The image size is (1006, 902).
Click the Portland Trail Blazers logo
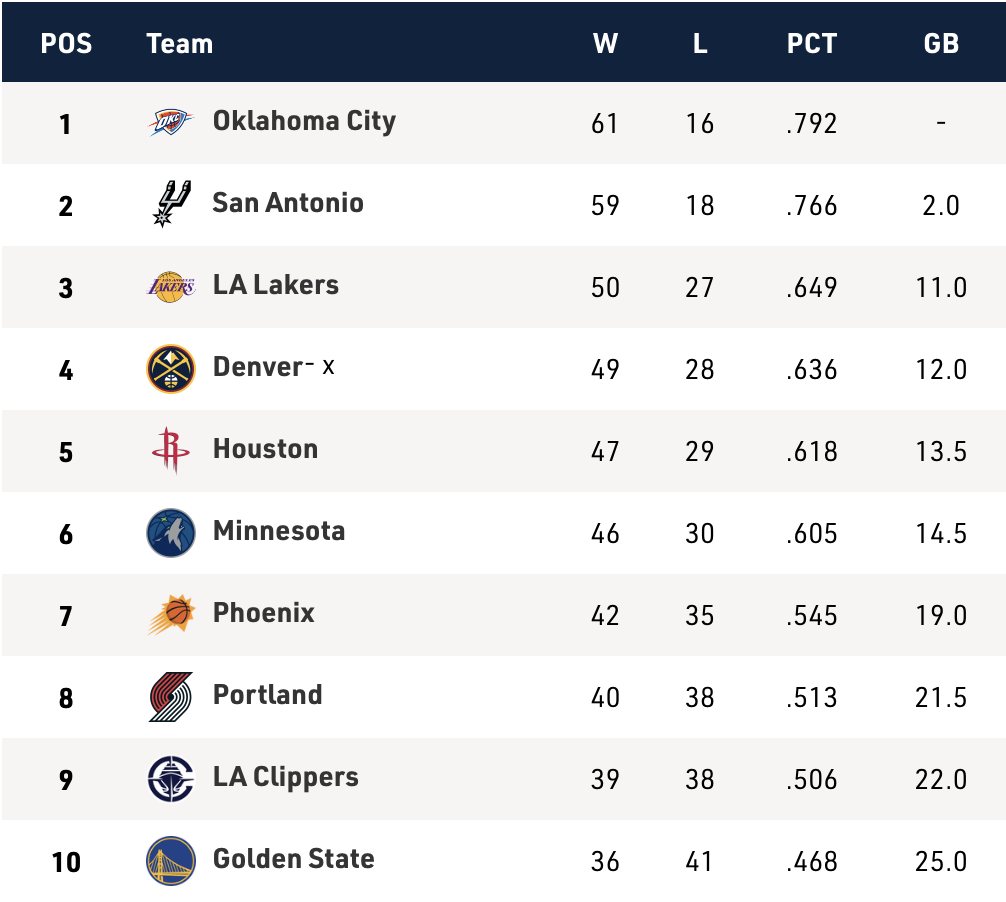point(170,696)
